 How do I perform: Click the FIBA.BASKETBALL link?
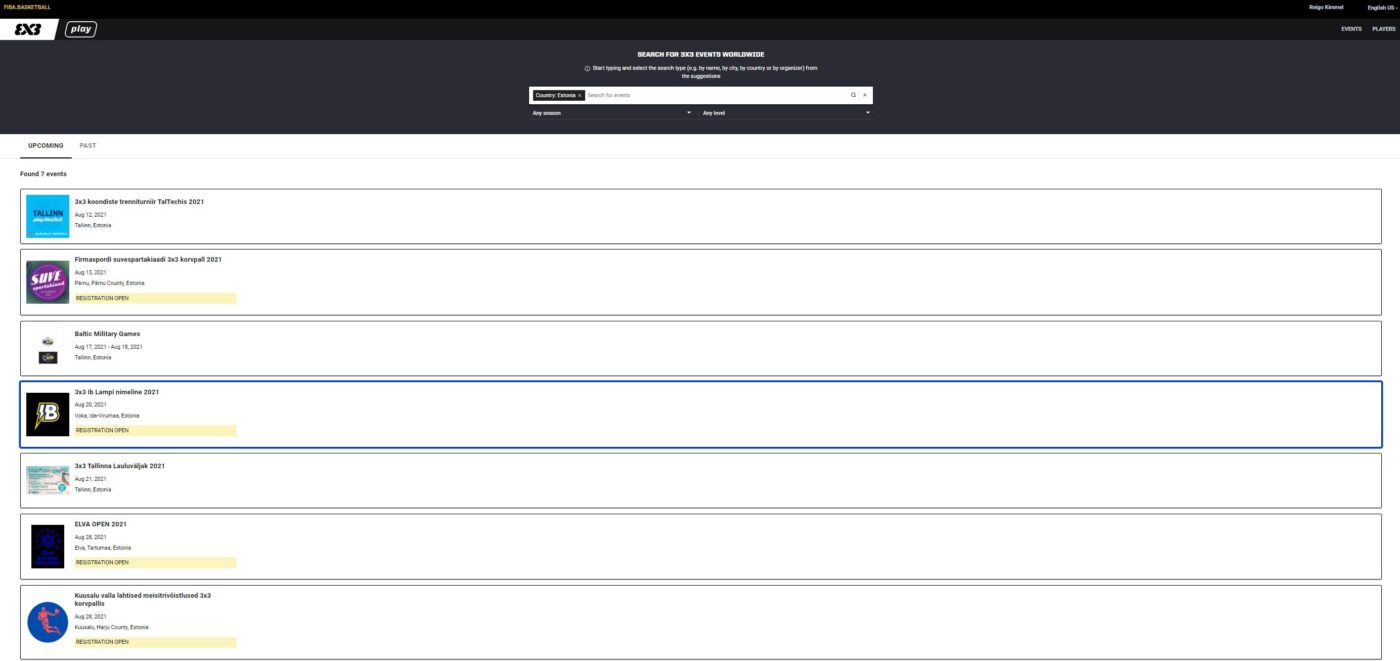tap(27, 7)
